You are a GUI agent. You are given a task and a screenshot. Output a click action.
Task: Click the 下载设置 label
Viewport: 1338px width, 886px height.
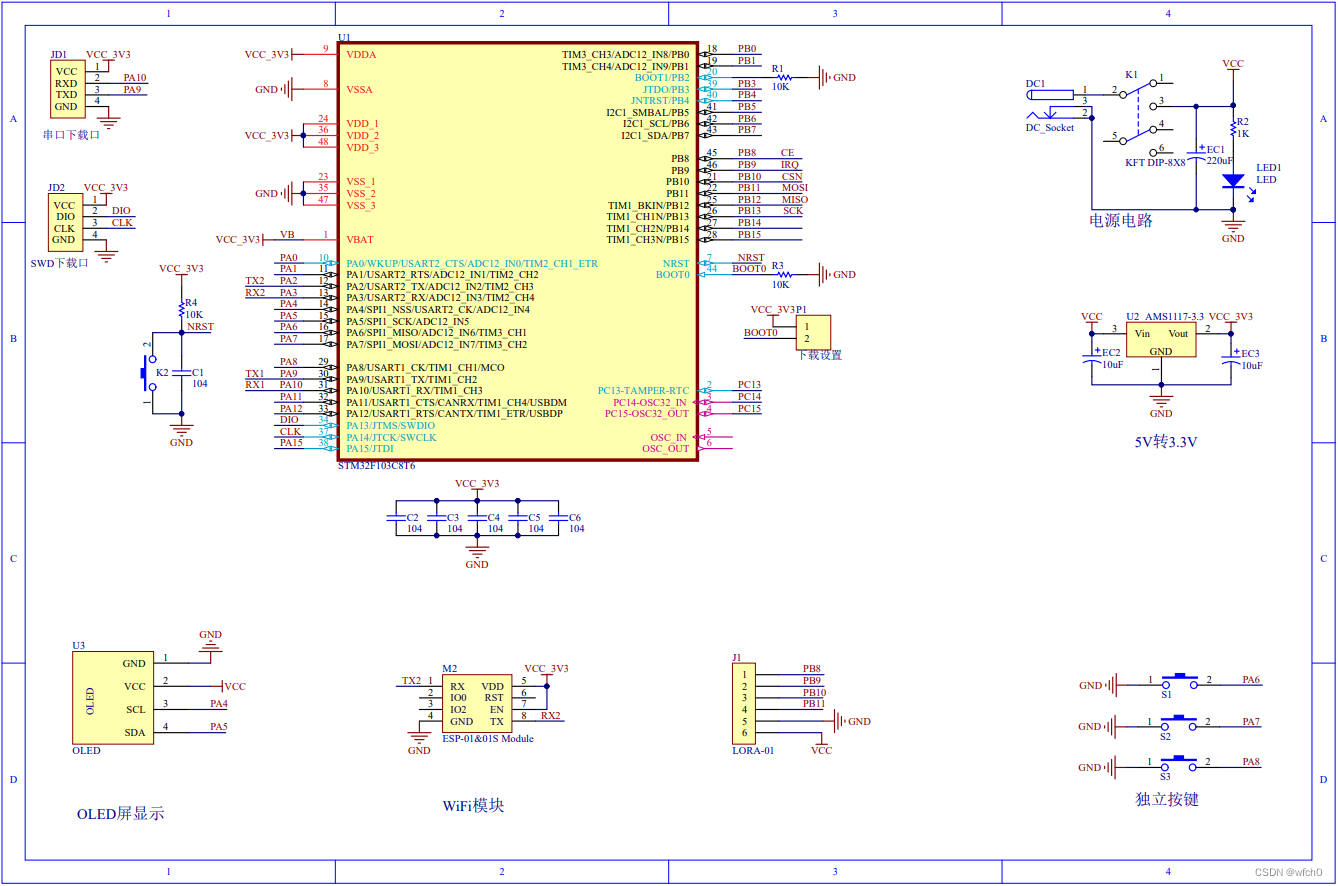[819, 355]
